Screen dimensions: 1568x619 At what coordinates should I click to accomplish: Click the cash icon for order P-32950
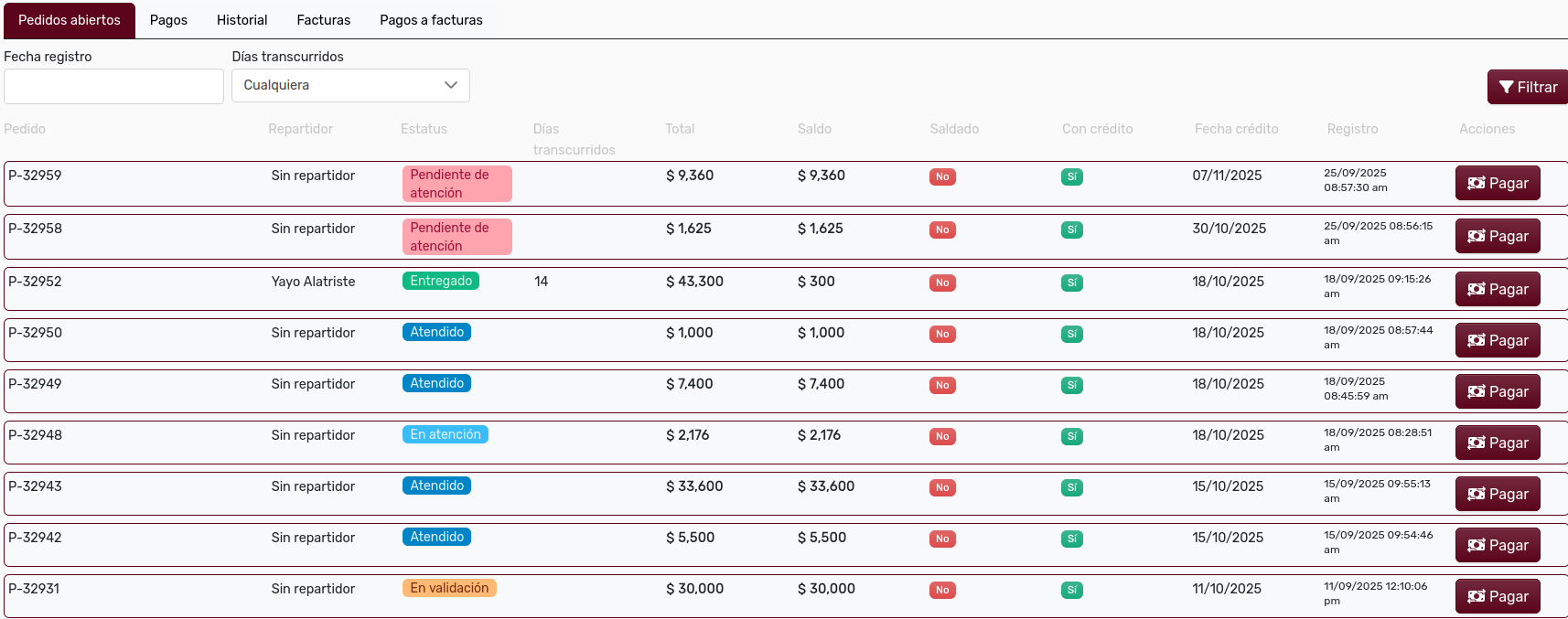pyautogui.click(x=1477, y=340)
